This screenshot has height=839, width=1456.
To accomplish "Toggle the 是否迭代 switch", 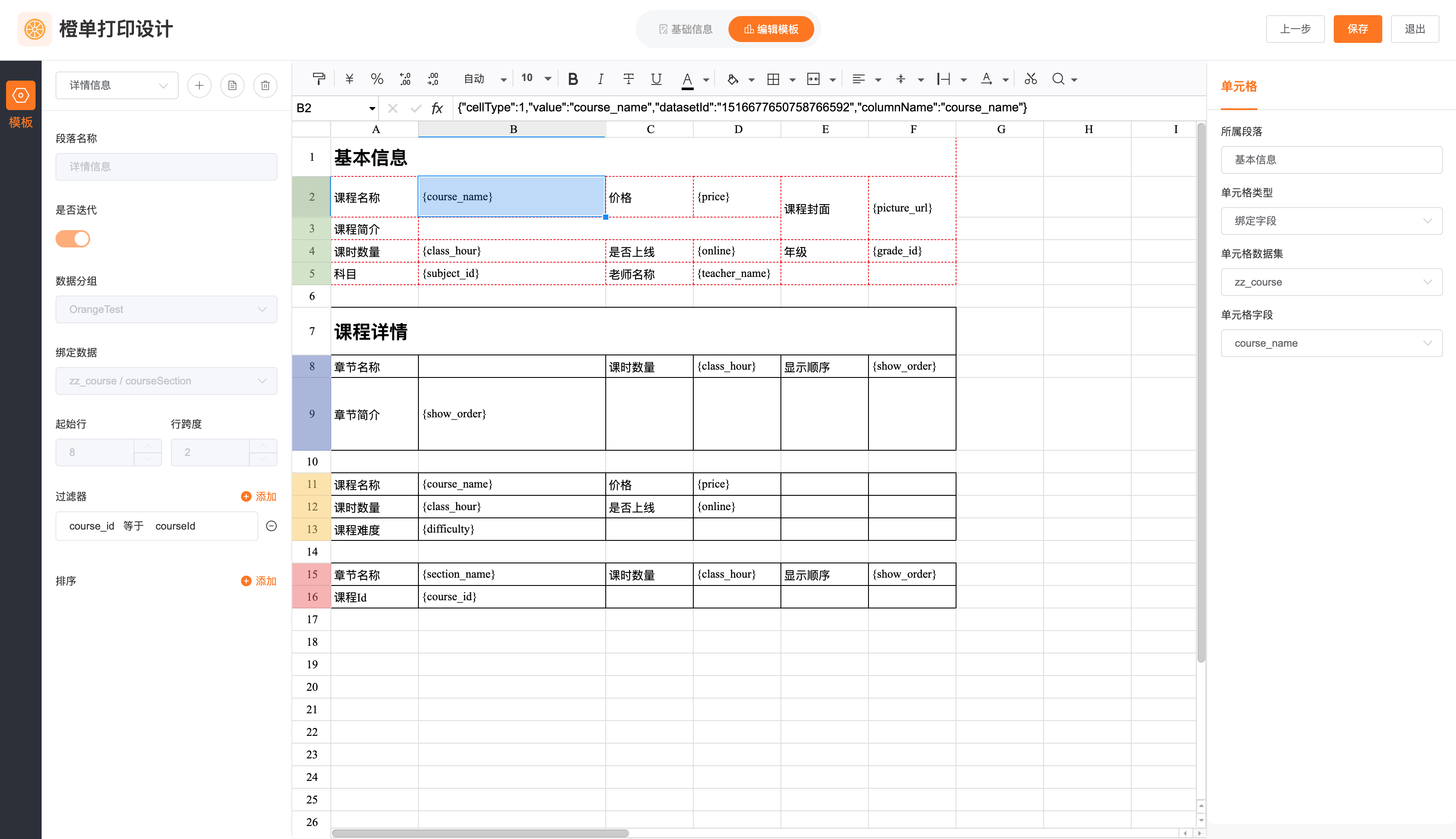I will click(x=73, y=238).
